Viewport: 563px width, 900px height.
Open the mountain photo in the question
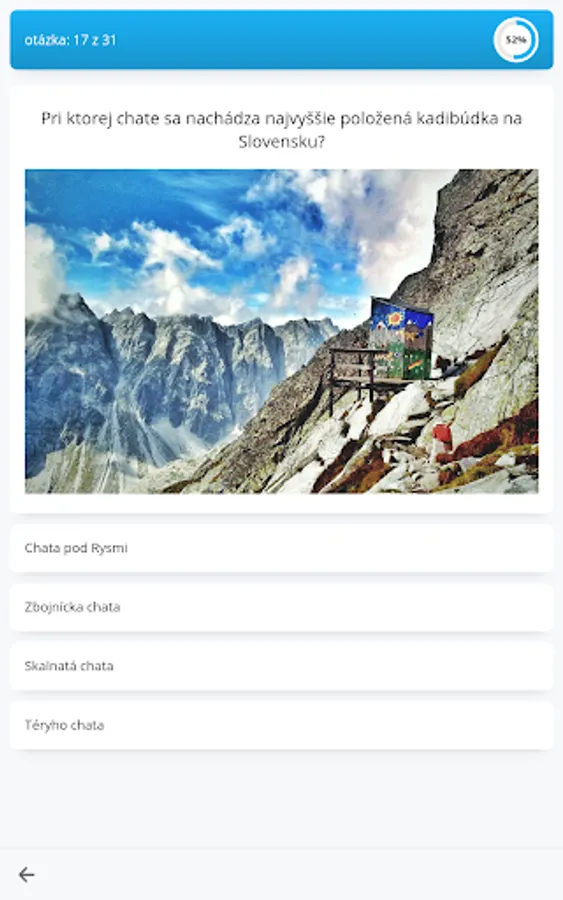click(281, 331)
